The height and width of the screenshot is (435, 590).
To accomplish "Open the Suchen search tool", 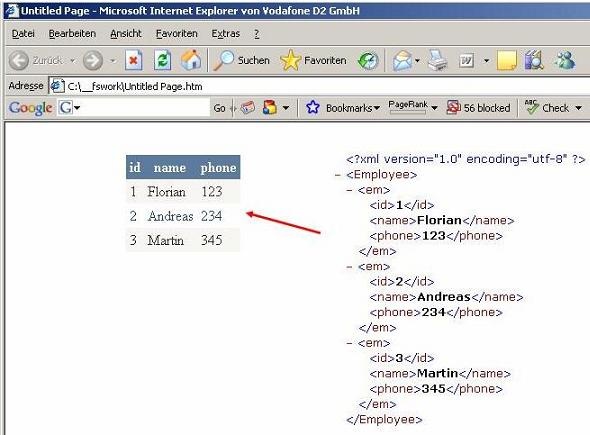I will pyautogui.click(x=241, y=60).
